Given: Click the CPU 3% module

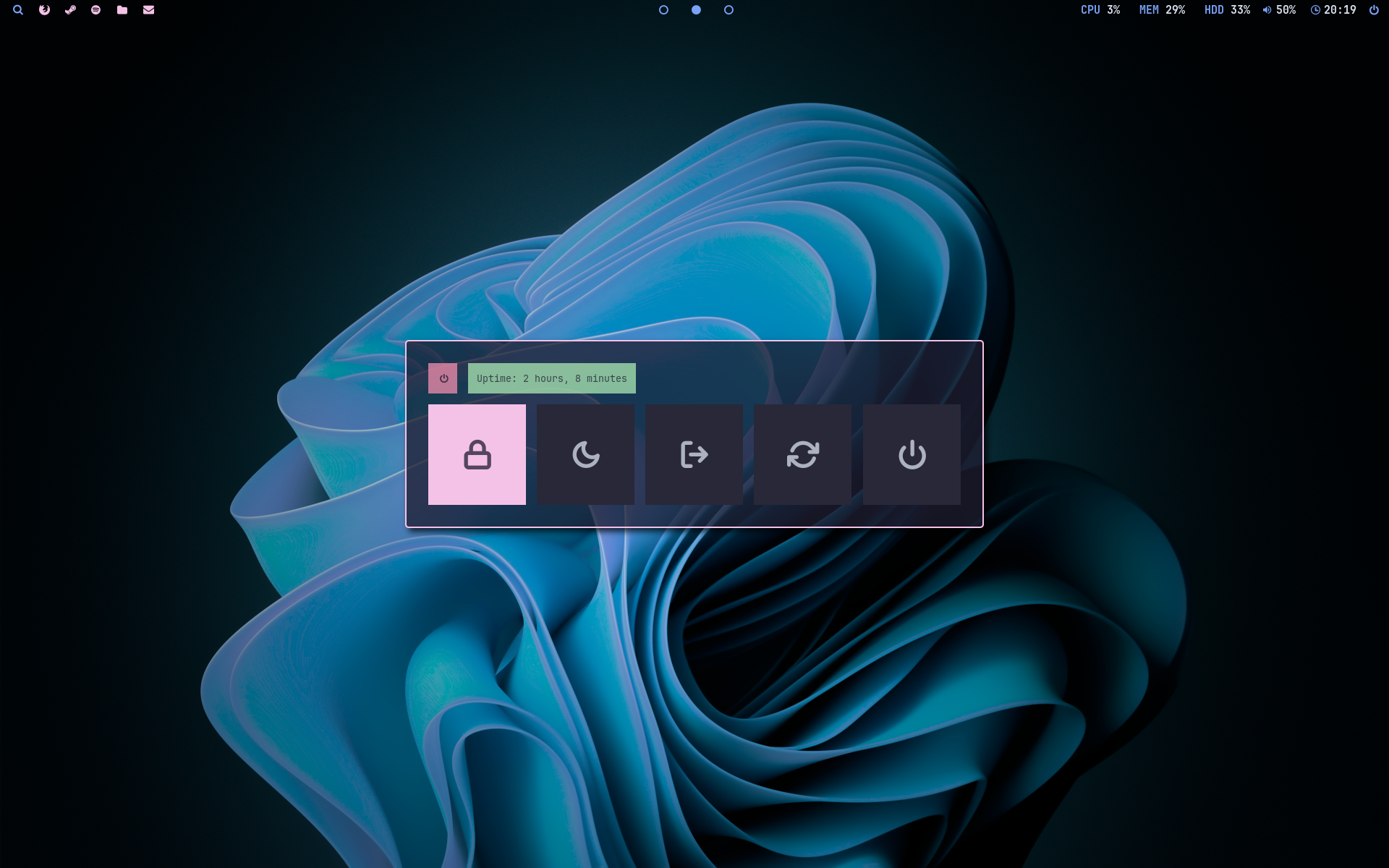Looking at the screenshot, I should point(1100,10).
